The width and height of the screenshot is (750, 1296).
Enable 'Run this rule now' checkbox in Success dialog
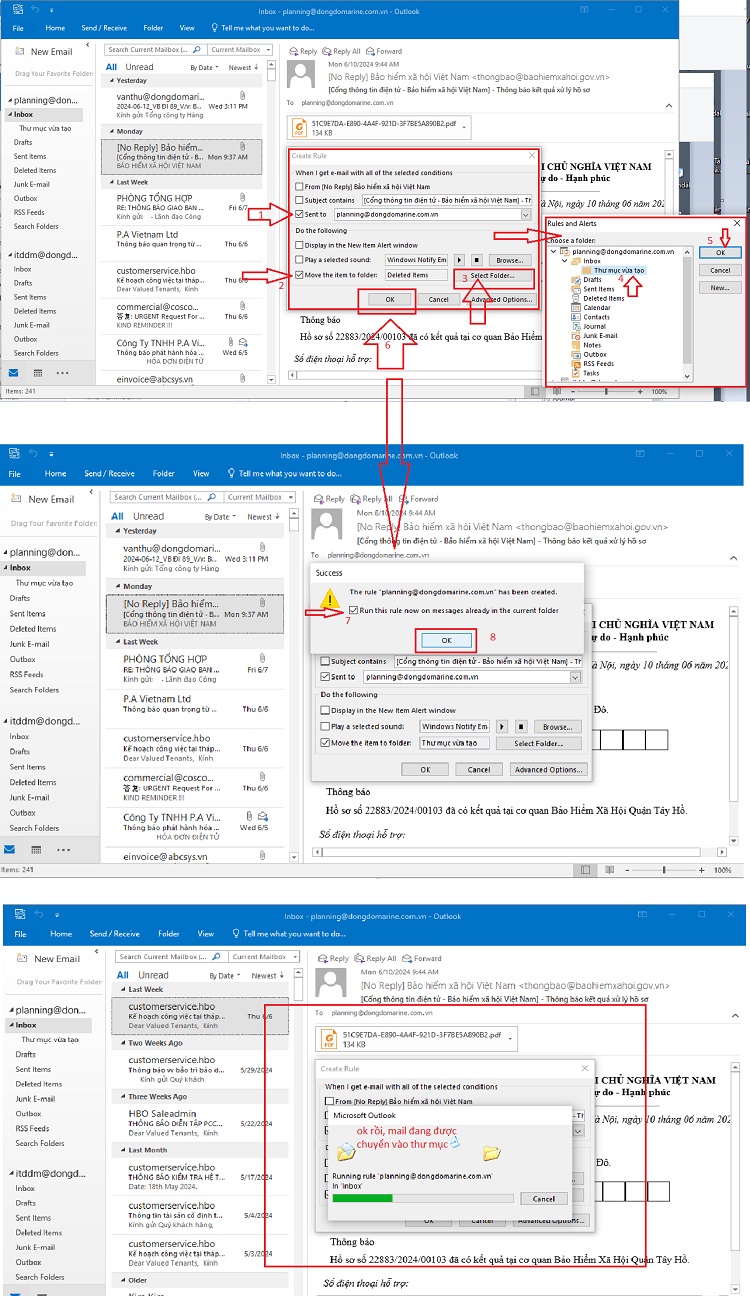pyautogui.click(x=354, y=610)
